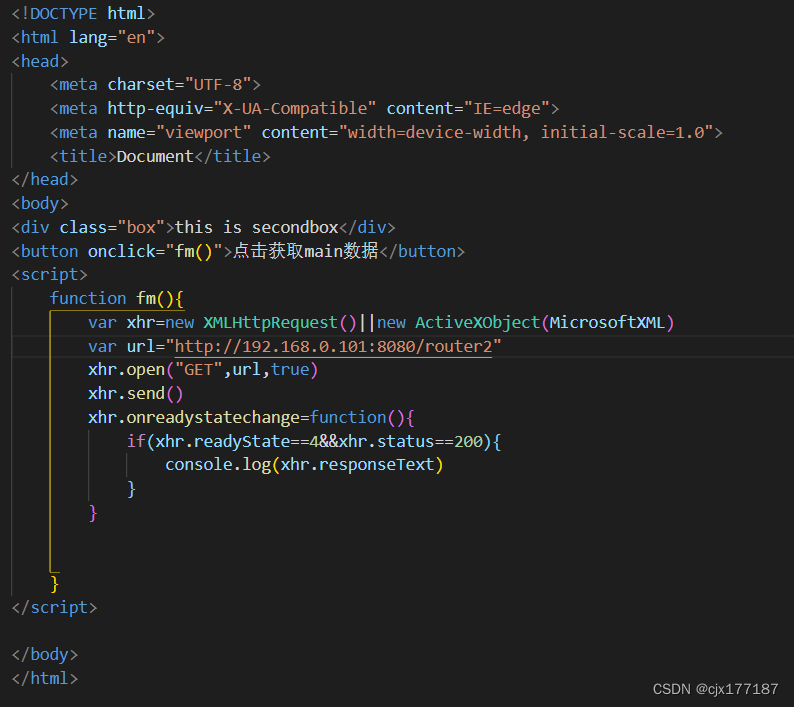Click xhr.onreadystatechange assignment
Screen dimensions: 794x707
point(252,417)
